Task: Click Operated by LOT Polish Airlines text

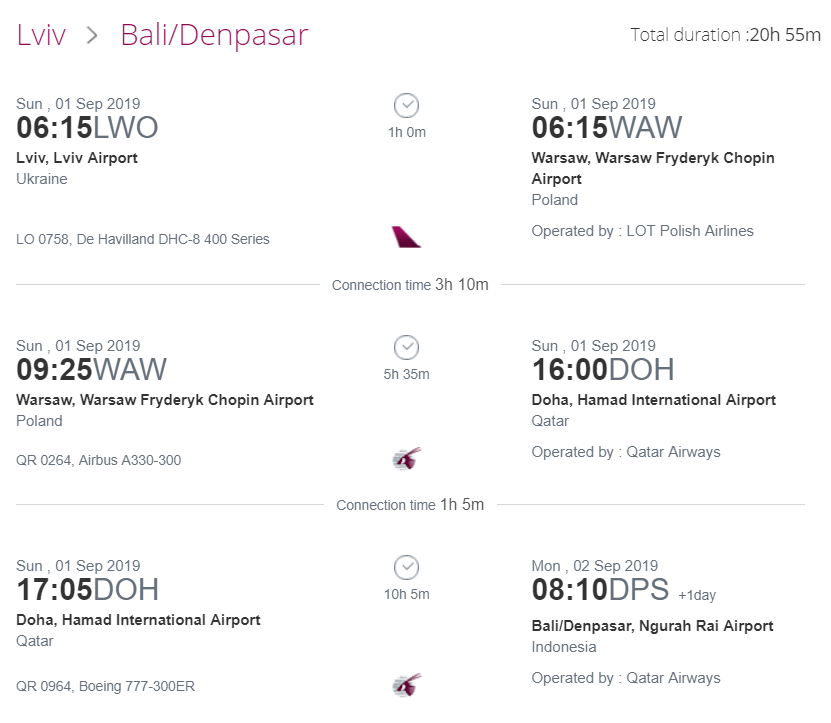Action: [x=642, y=231]
